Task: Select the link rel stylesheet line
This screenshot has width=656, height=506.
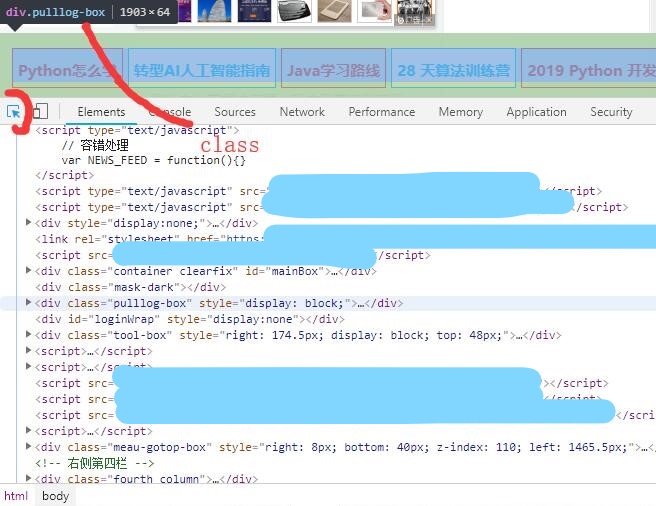Action: 149,239
